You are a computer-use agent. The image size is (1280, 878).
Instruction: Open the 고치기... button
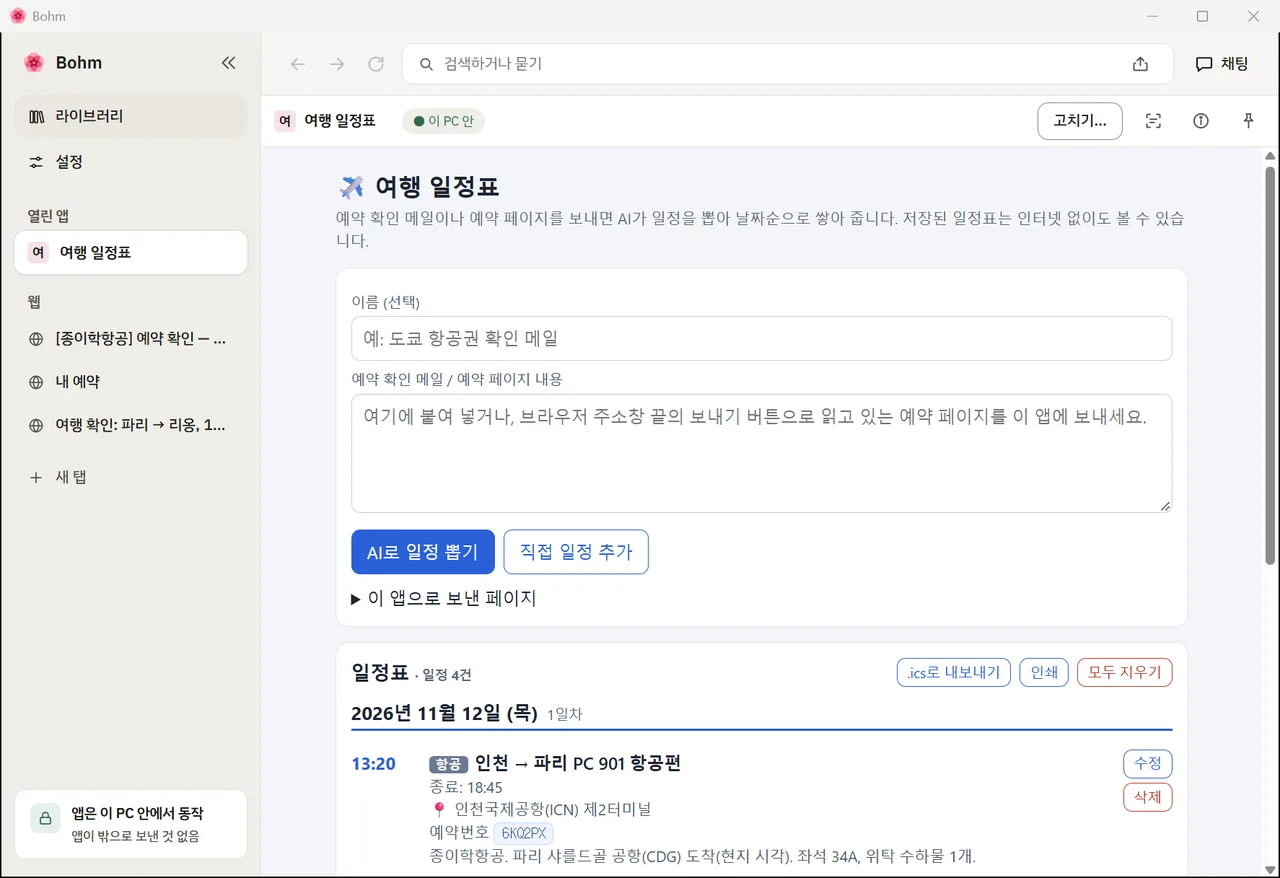(1080, 121)
